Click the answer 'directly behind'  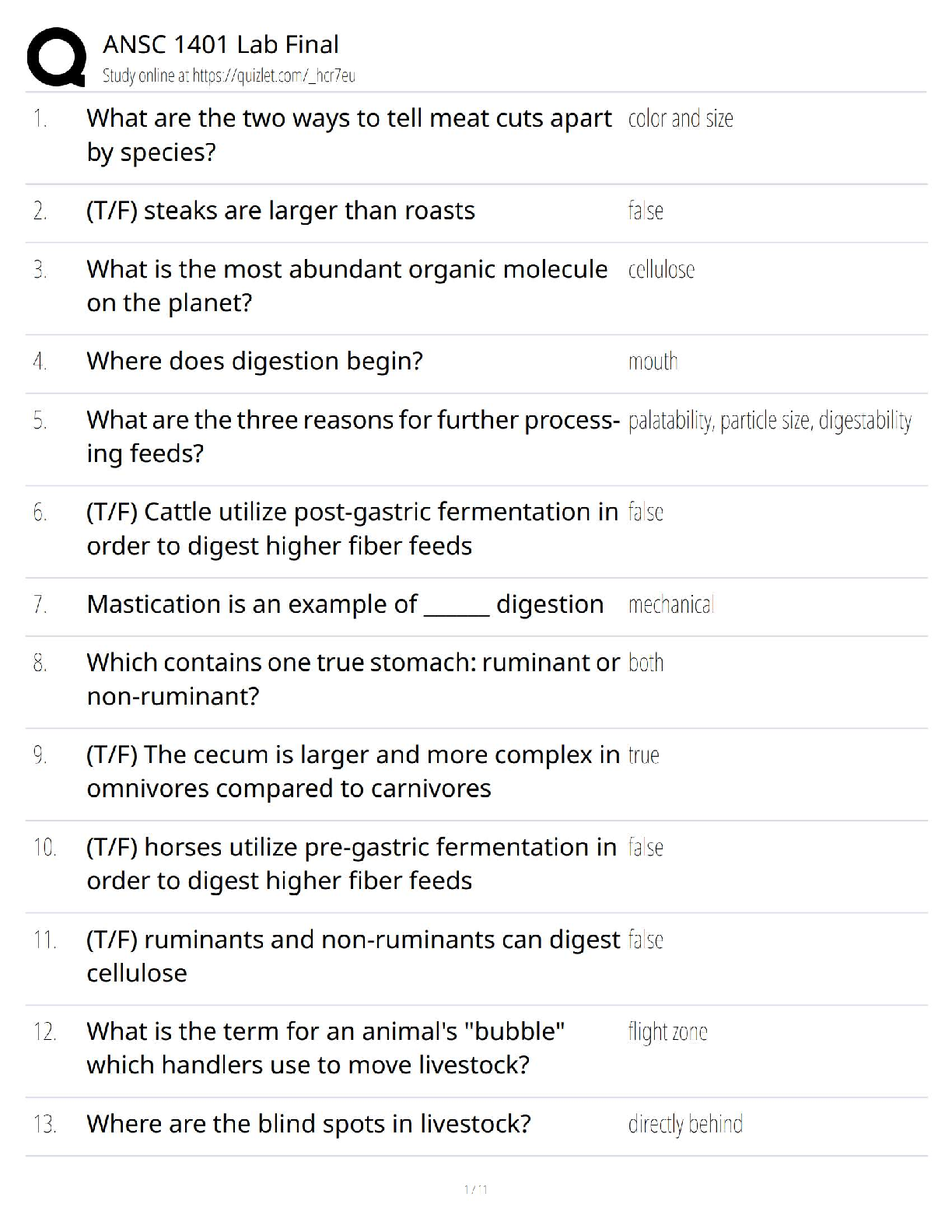coord(684,1124)
